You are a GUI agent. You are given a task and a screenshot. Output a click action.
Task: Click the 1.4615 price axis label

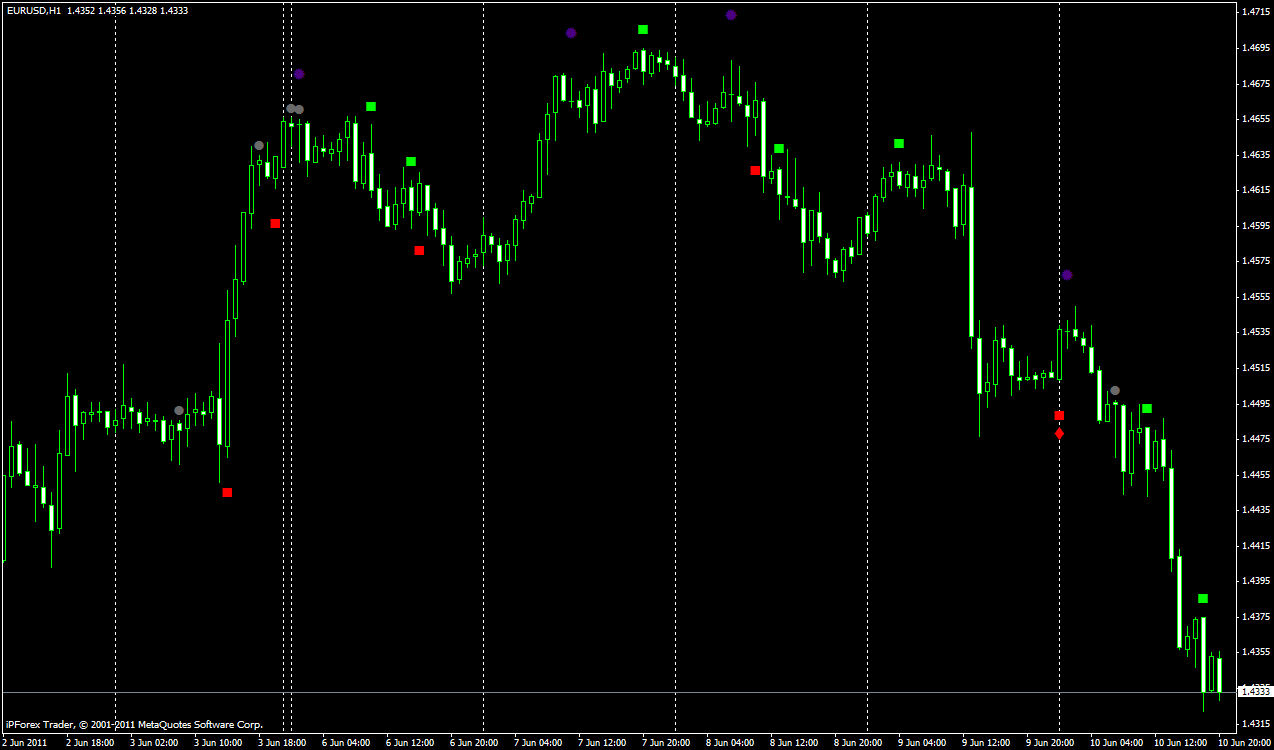coord(1255,190)
